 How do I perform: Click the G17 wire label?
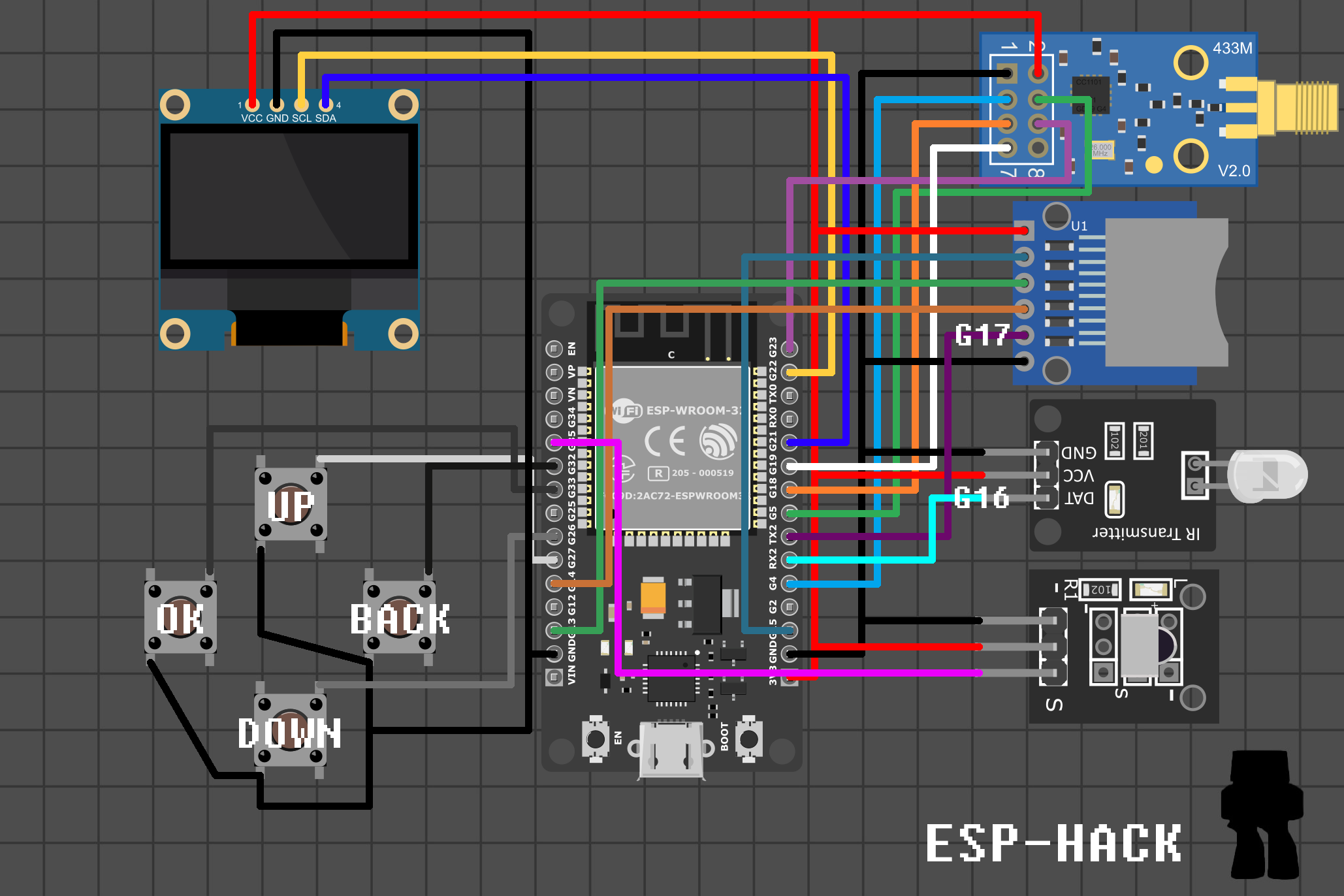[x=982, y=335]
